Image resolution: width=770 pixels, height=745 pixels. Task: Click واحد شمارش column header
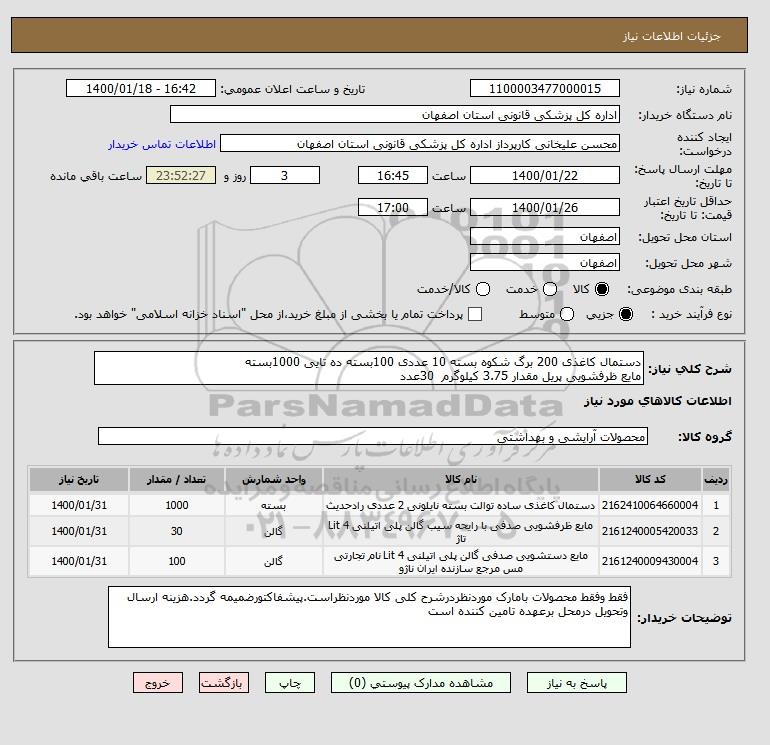tap(274, 479)
